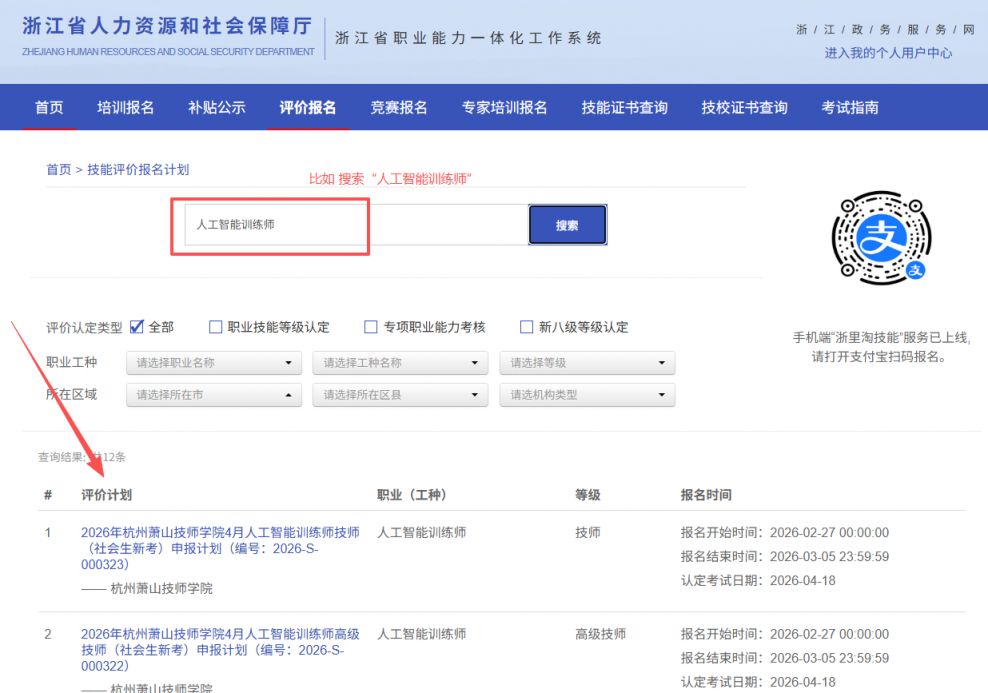Viewport: 988px width, 693px height.
Task: Click the 职业工种 filter label
Action: pos(71,362)
